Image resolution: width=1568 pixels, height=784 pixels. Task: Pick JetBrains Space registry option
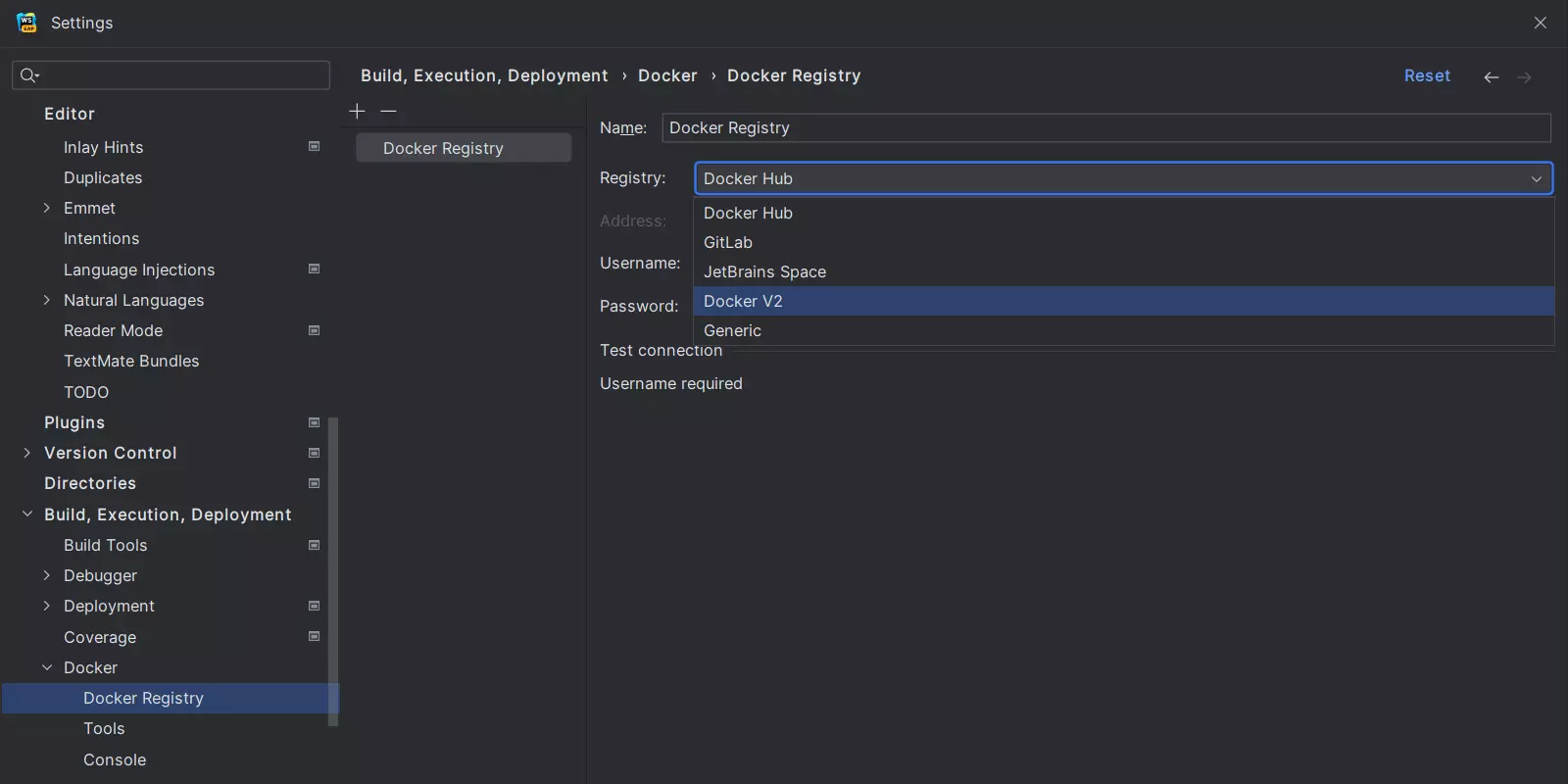764,271
